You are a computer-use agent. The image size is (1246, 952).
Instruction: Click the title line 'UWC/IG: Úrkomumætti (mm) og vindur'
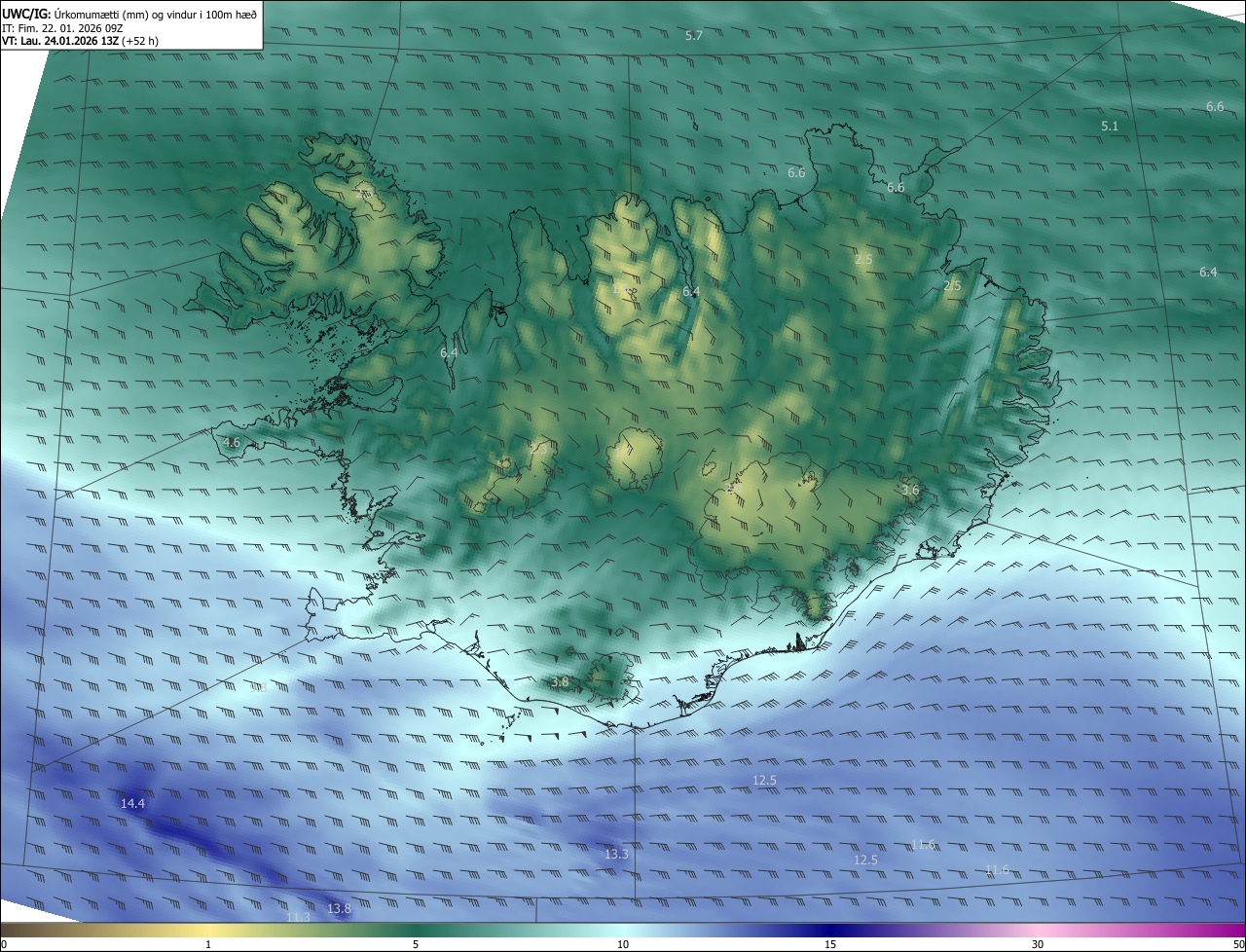[129, 13]
